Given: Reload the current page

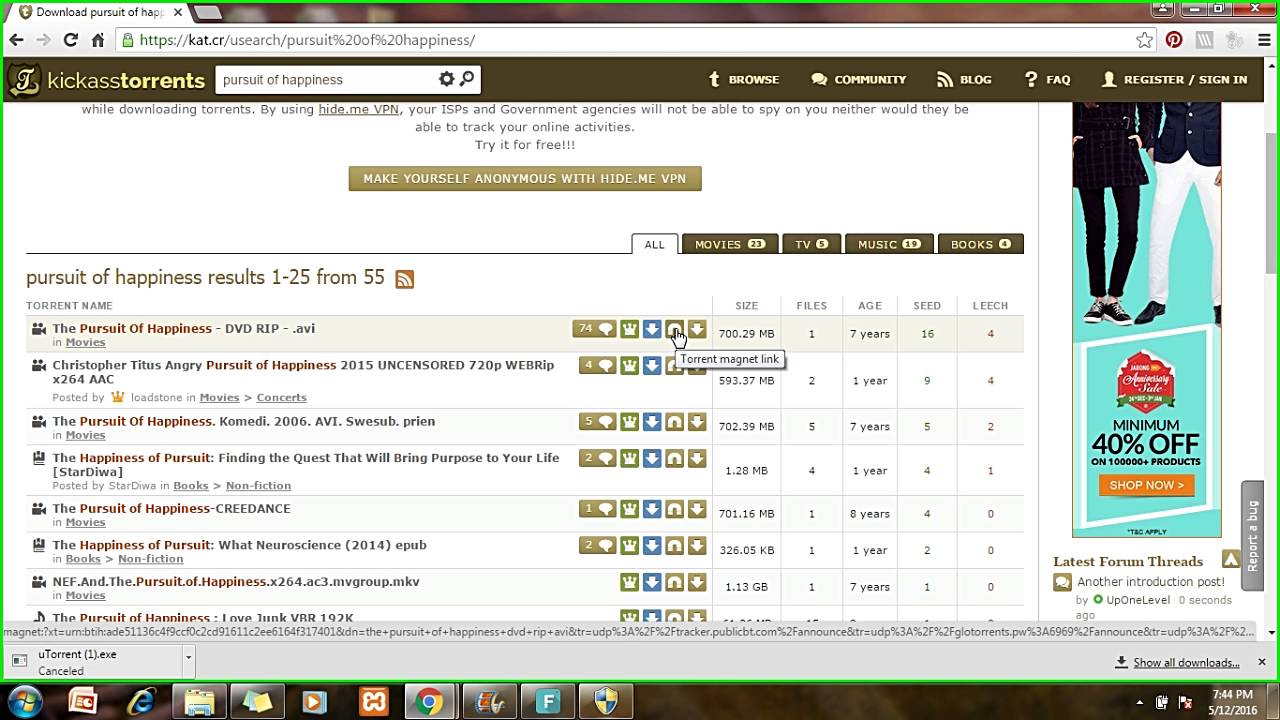Looking at the screenshot, I should (x=70, y=40).
